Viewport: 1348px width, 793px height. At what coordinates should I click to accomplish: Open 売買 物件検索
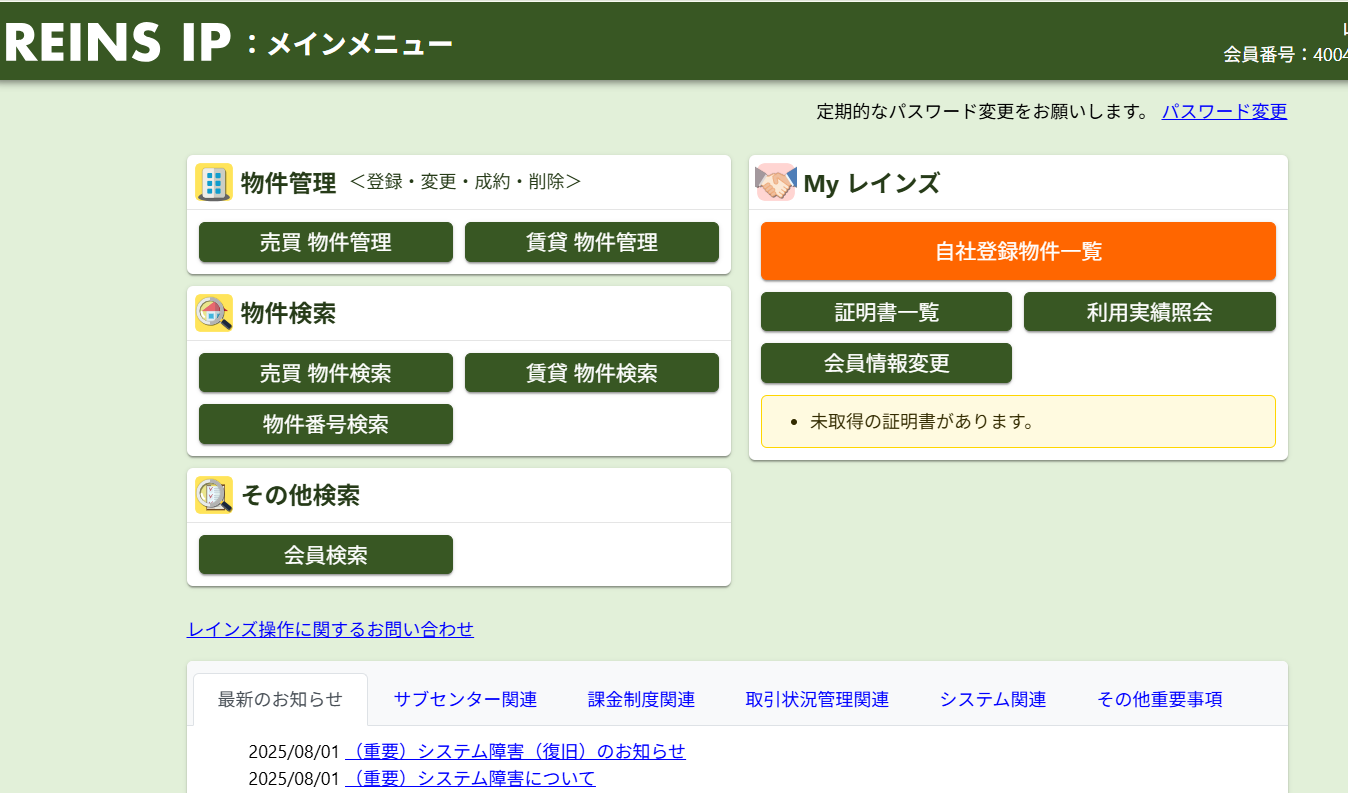326,373
